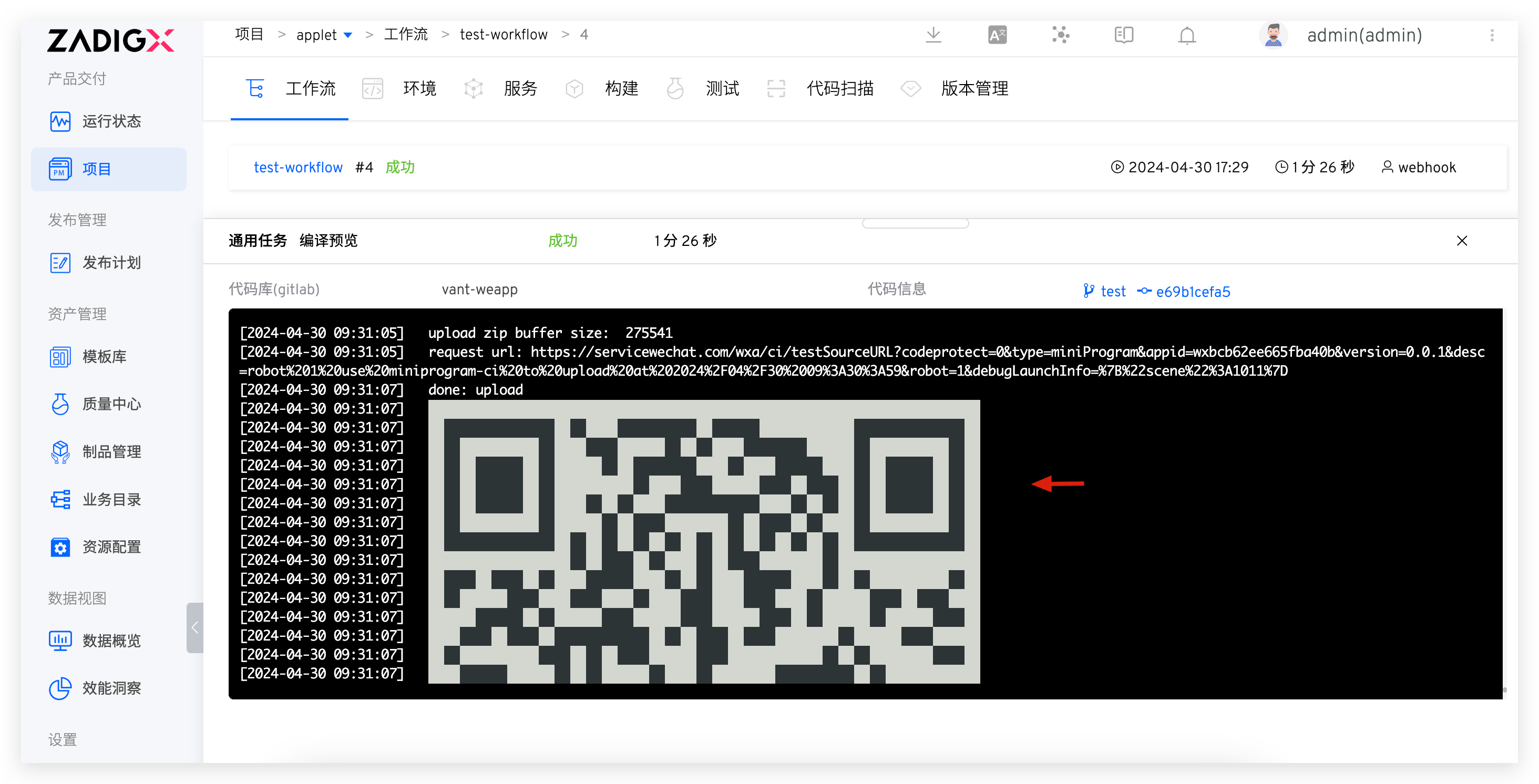This screenshot has width=1539, height=784.
Task: Click the 'done: upload' log line
Action: 476,390
